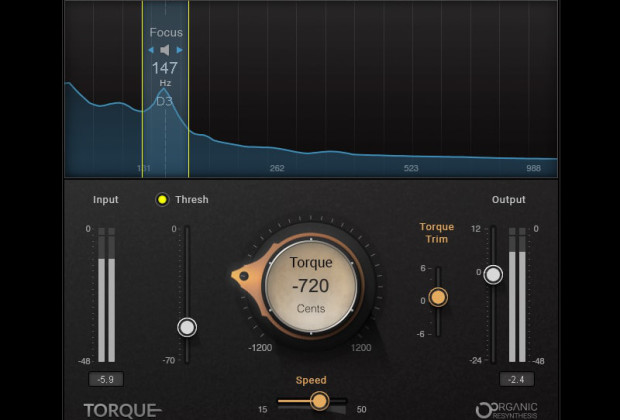
Task: Click the right yellow focus band edge
Action: coord(189,89)
